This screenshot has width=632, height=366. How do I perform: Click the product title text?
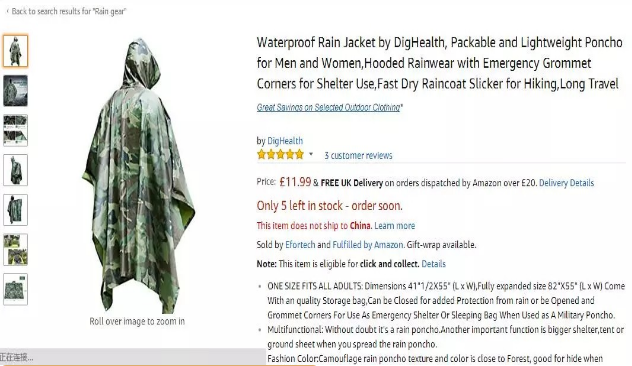click(x=439, y=63)
